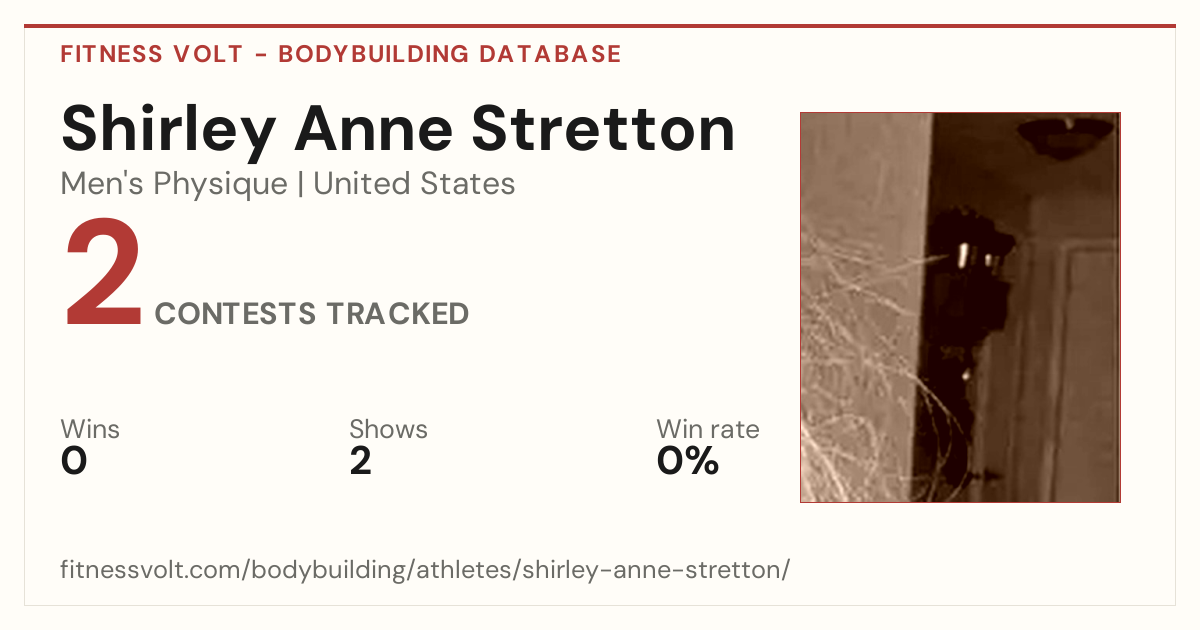Click the Wins stat label
This screenshot has width=1200, height=630.
(90, 429)
